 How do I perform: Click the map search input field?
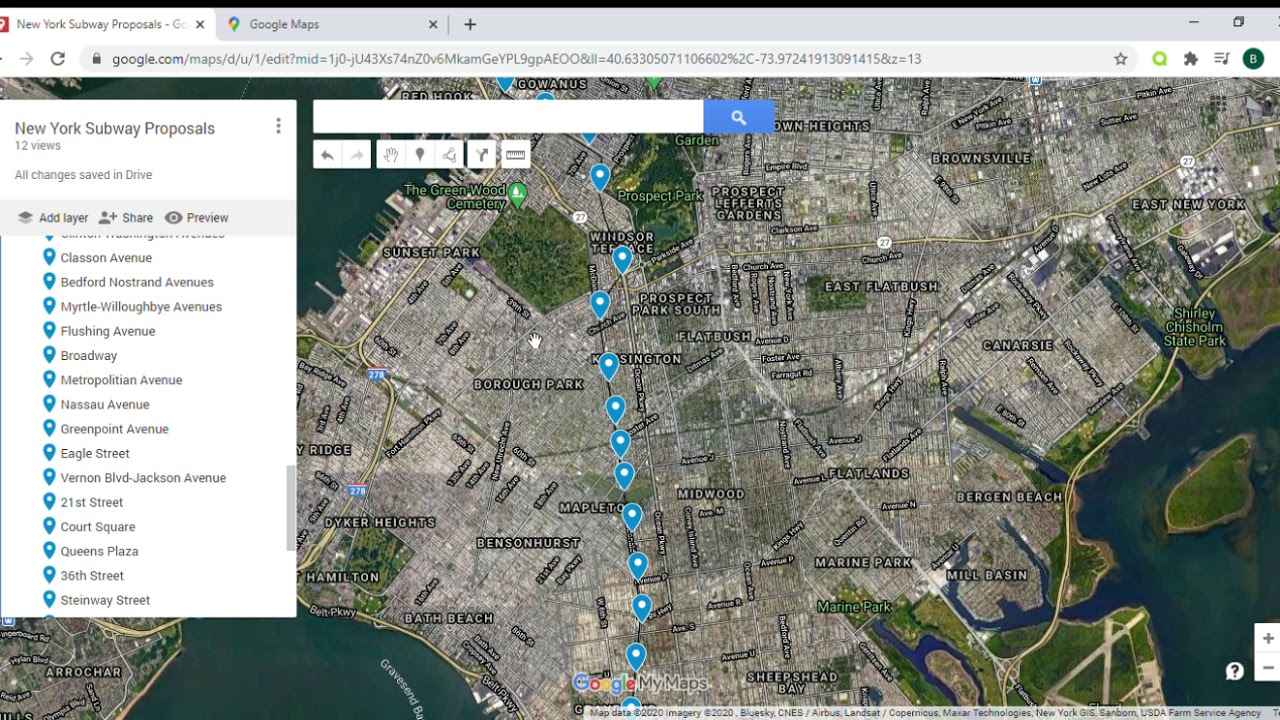click(508, 117)
